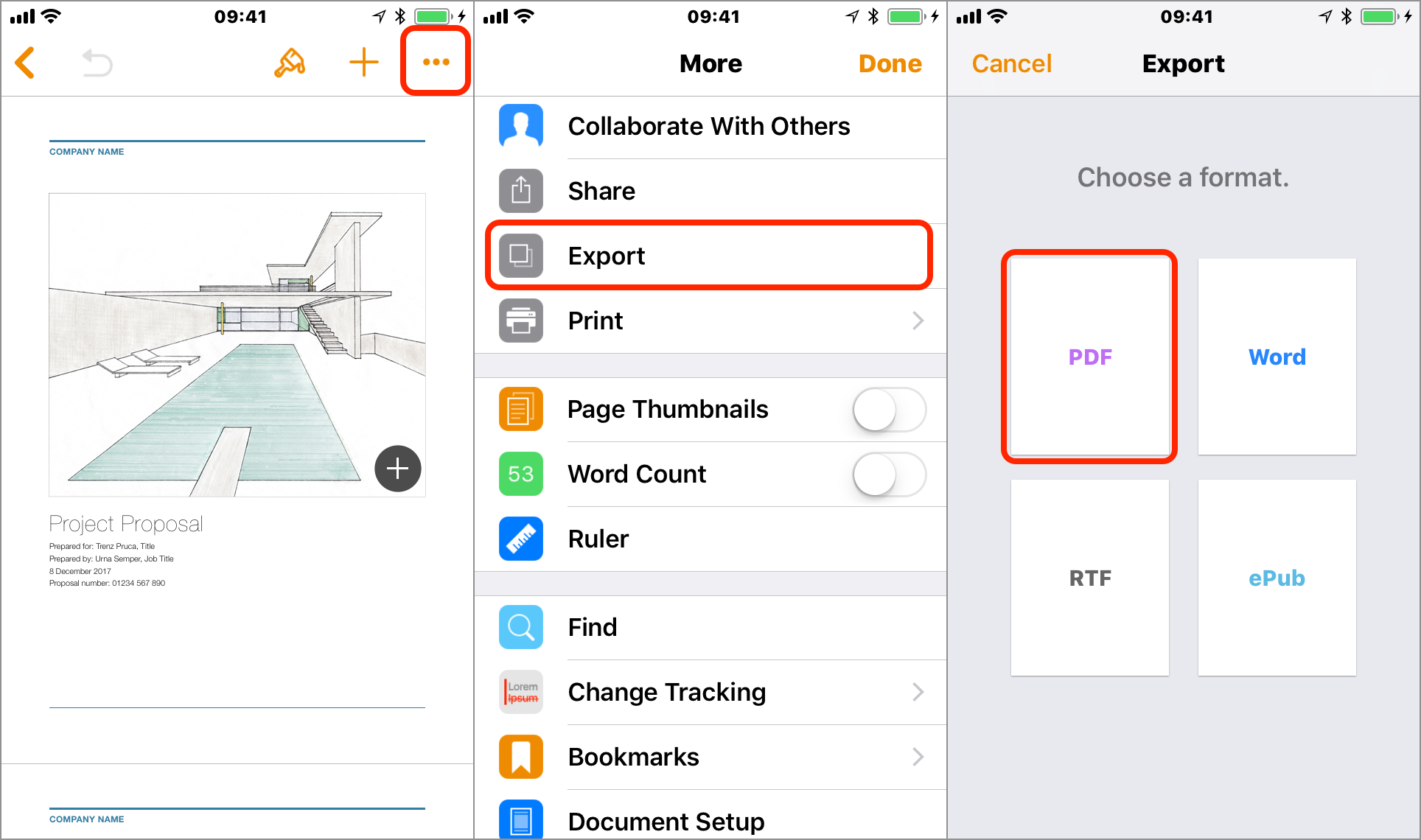Select the Ruler tool icon
The width and height of the screenshot is (1421, 840).
(x=520, y=540)
